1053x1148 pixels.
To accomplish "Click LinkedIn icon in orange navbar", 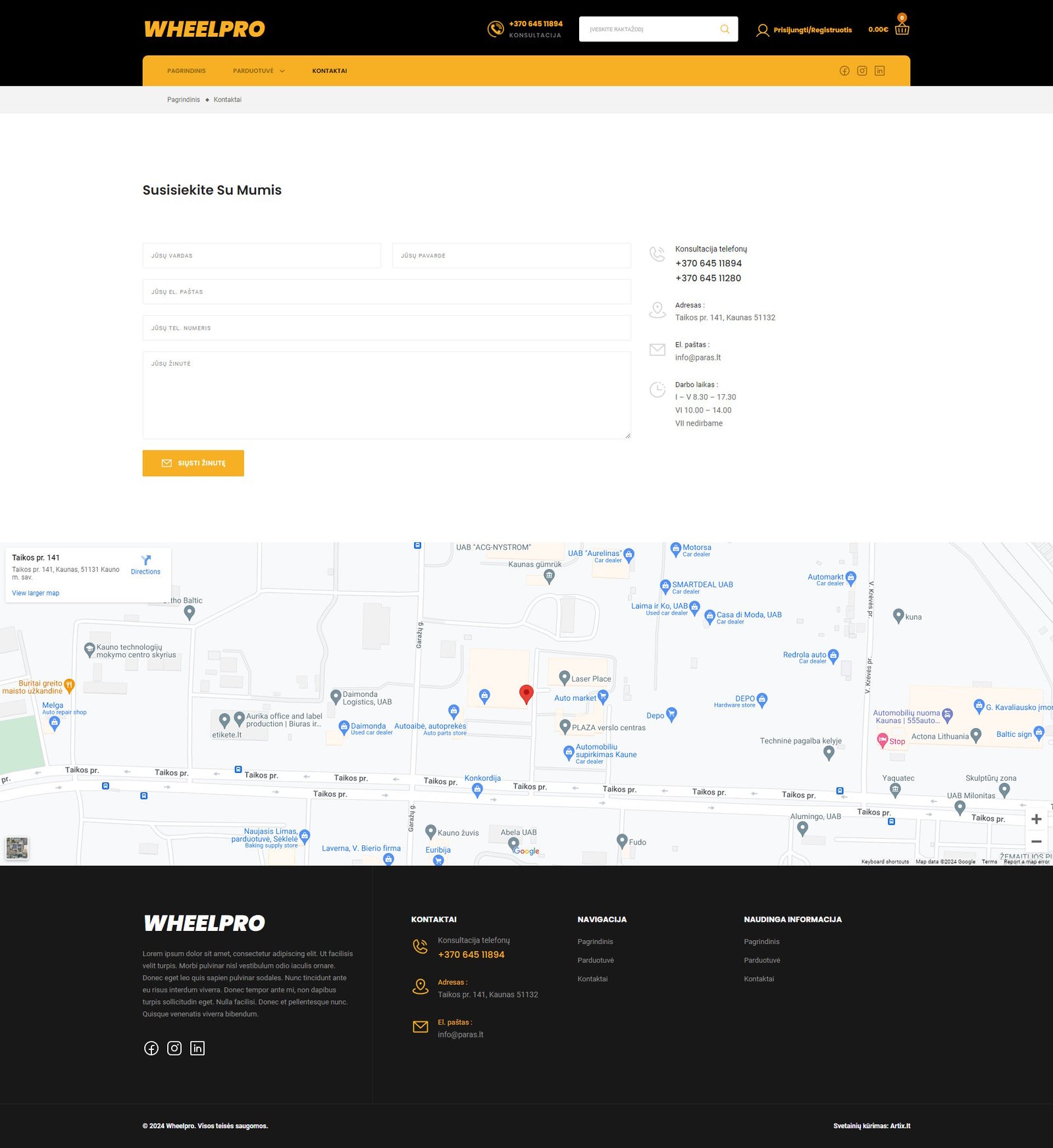I will [x=879, y=71].
